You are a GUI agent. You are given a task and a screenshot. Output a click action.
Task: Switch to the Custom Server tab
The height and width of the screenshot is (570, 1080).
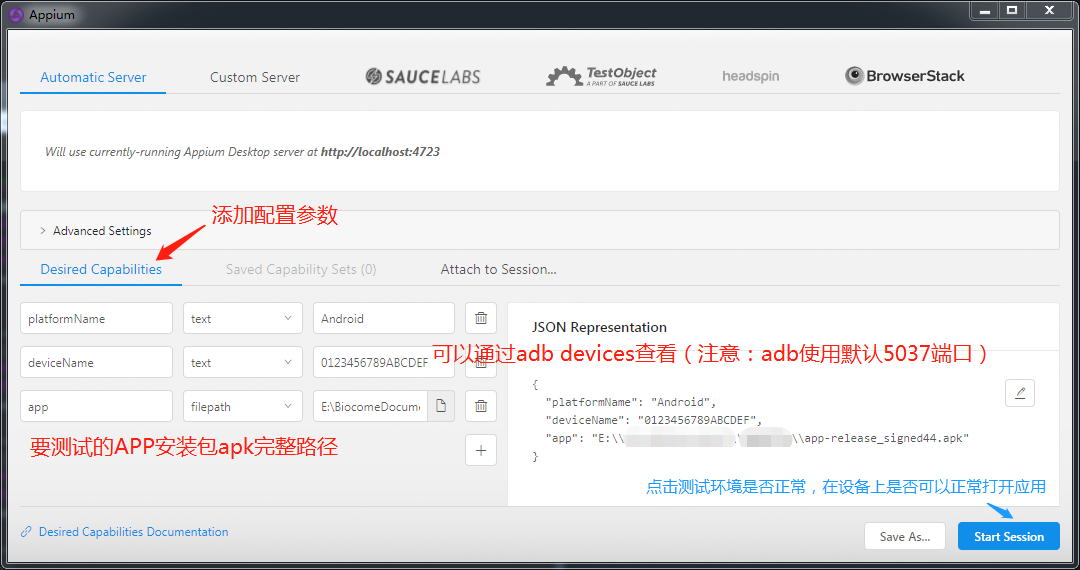click(255, 77)
